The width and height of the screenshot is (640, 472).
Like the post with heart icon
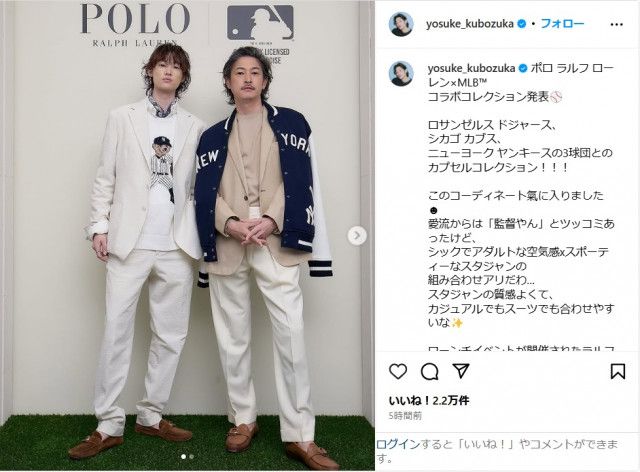pyautogui.click(x=398, y=371)
